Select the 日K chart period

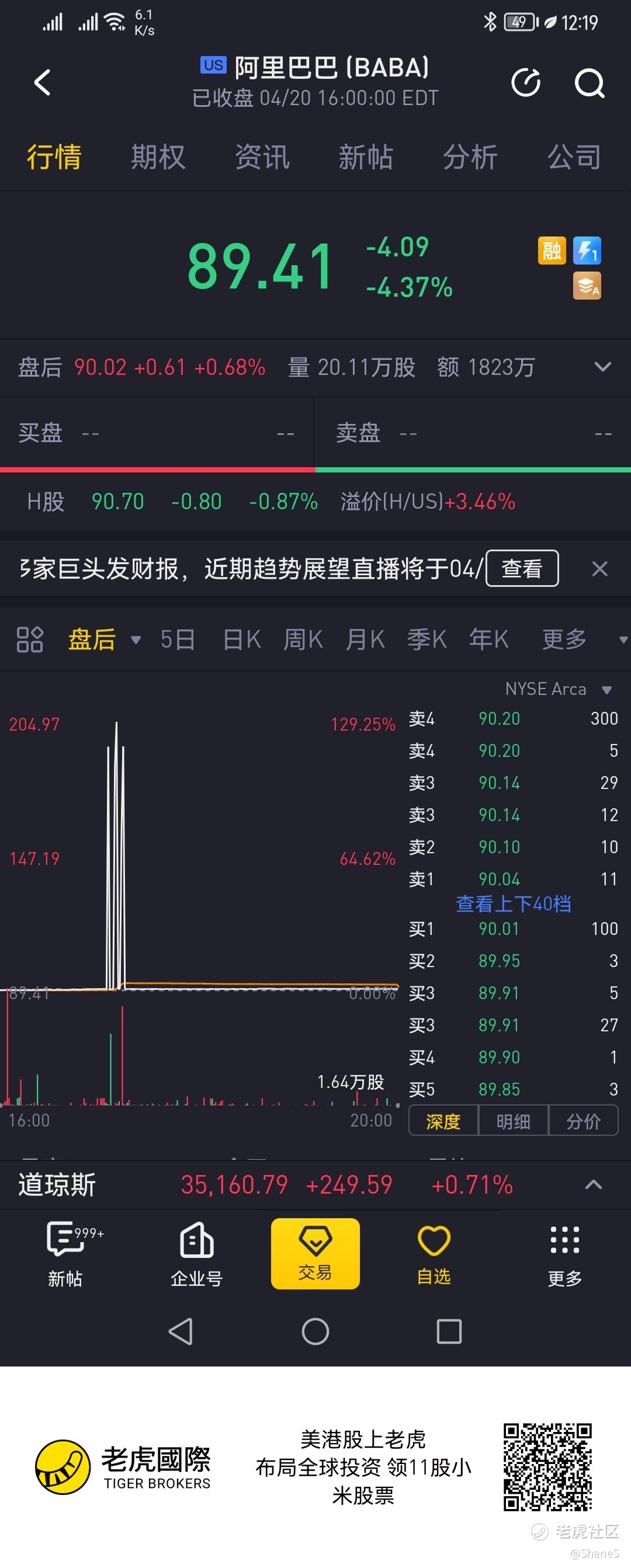tap(242, 639)
